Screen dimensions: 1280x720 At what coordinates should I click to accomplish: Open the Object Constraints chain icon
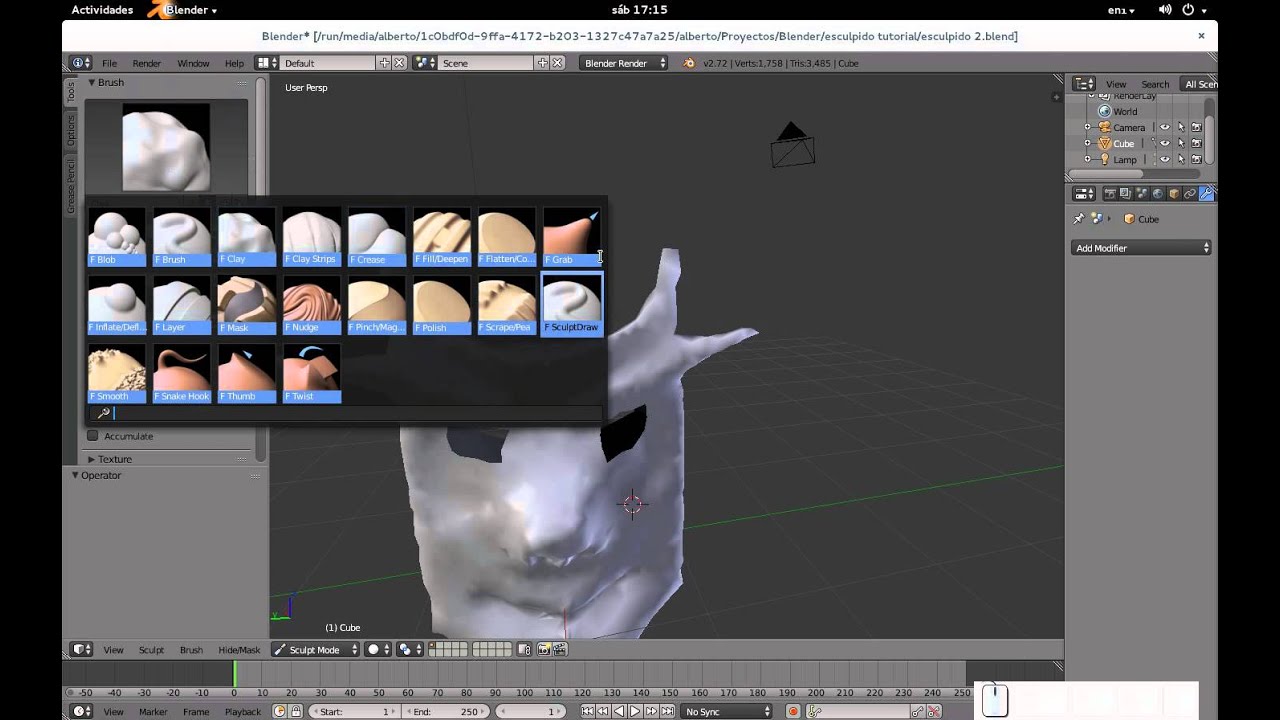1190,193
